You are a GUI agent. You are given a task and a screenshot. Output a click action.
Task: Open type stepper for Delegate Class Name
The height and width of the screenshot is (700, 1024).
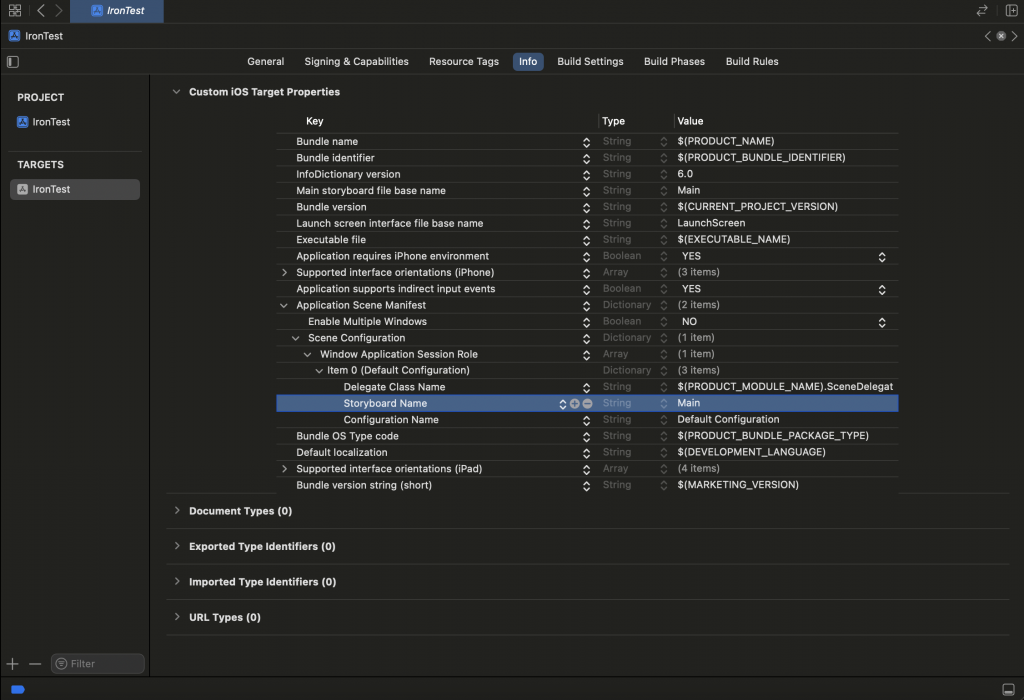[664, 387]
